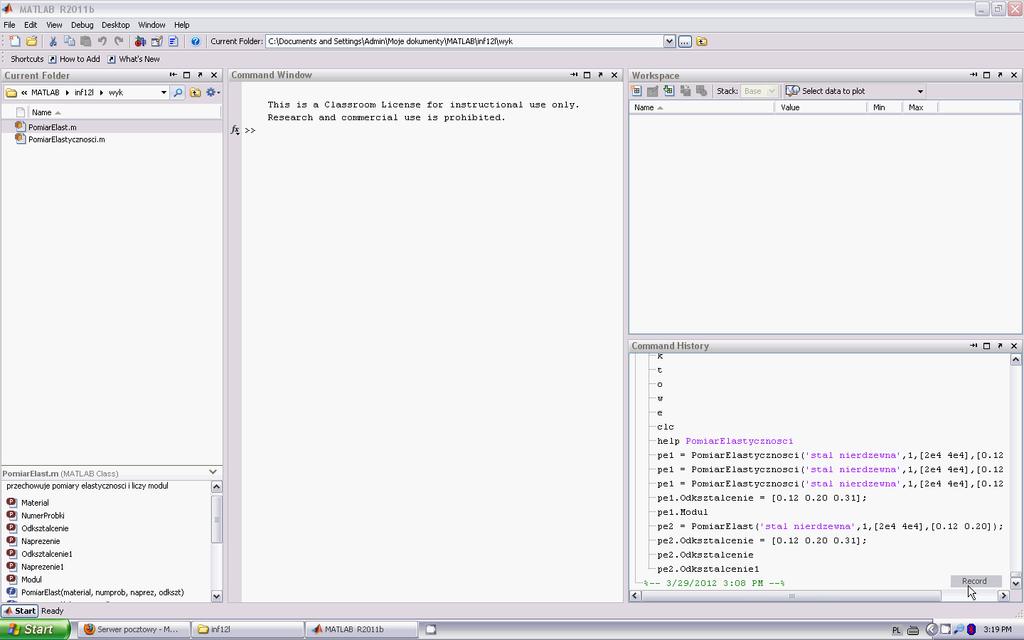Click the Delete Variable icon in the Workspace toolbar
Viewport: 1024px width, 640px height.
point(701,91)
